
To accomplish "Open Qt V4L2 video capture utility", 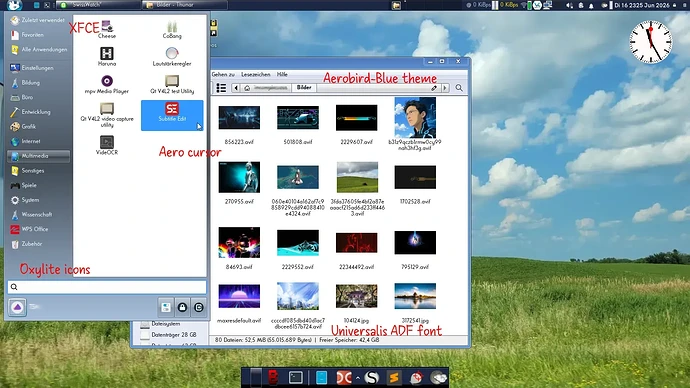I will click(106, 115).
